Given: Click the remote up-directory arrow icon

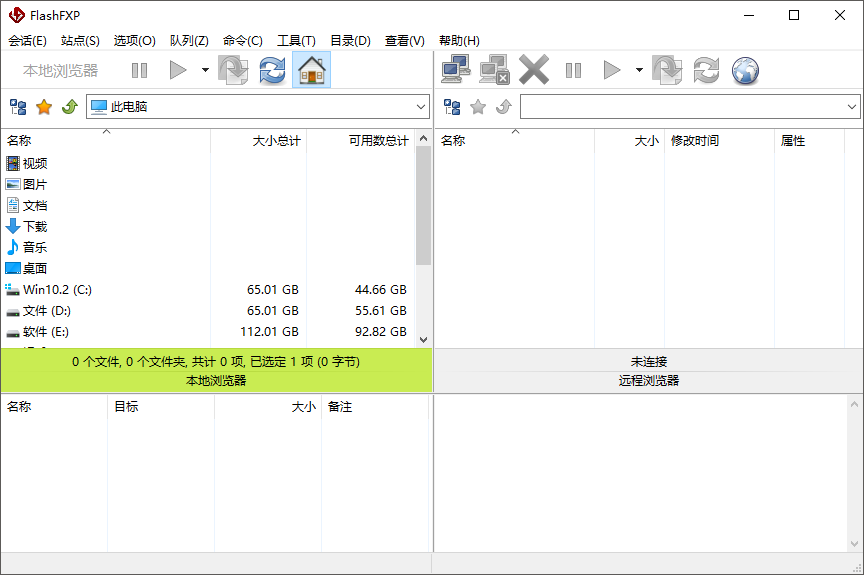Looking at the screenshot, I should 504,107.
